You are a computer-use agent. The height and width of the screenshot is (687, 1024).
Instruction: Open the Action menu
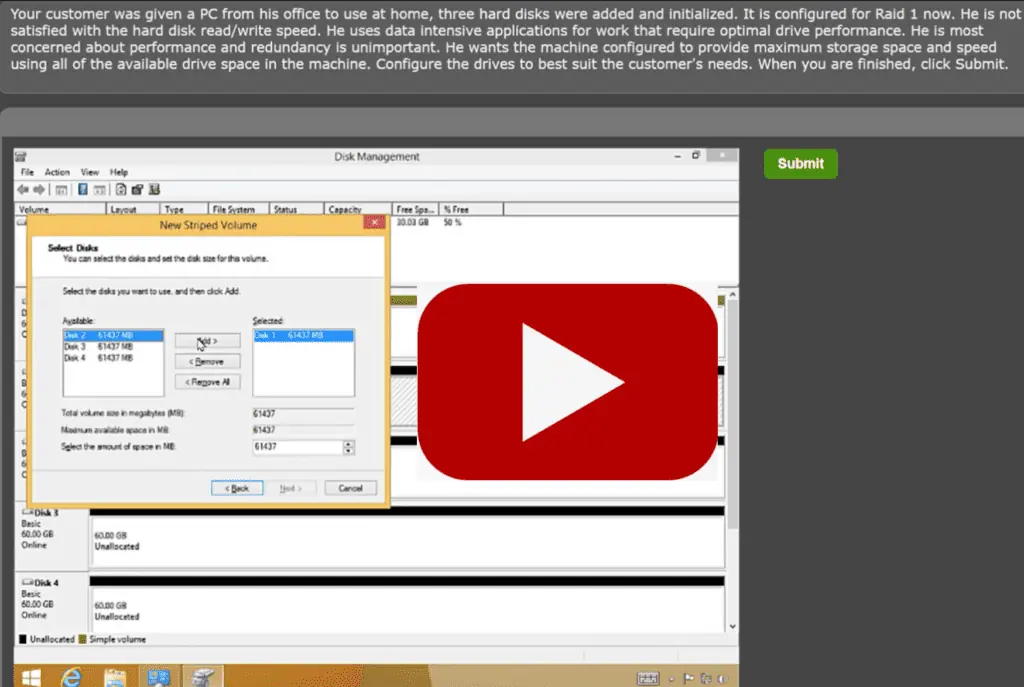[57, 172]
